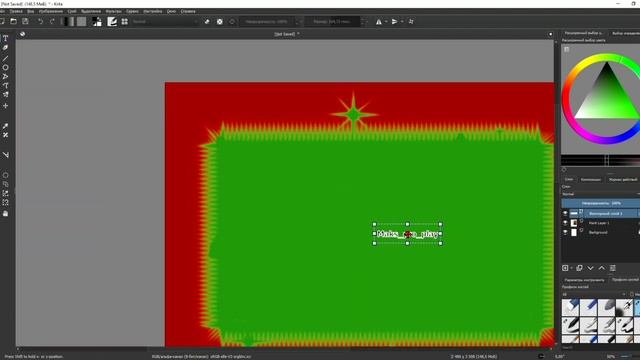Select the Calligraphy tool

5,48
